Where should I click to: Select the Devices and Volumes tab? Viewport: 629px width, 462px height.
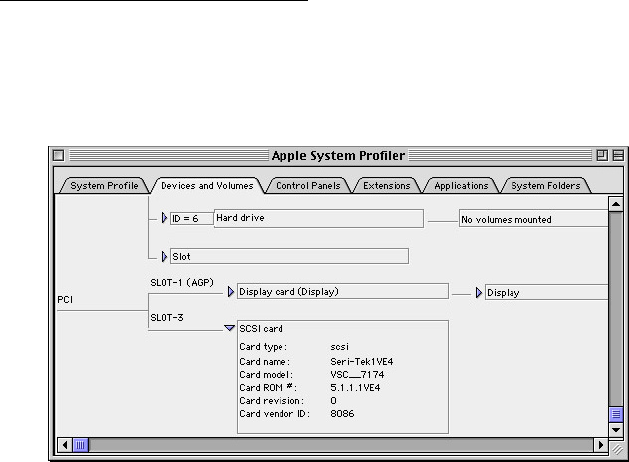[207, 186]
